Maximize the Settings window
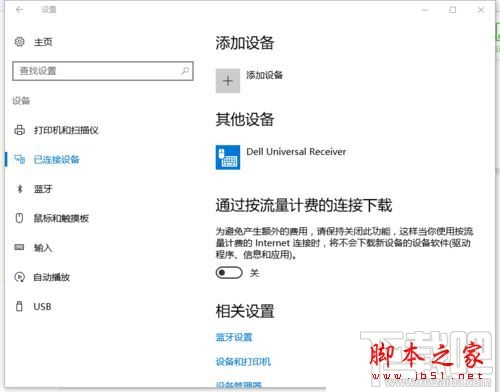Screen dimensions: 500x392 coord(453,10)
